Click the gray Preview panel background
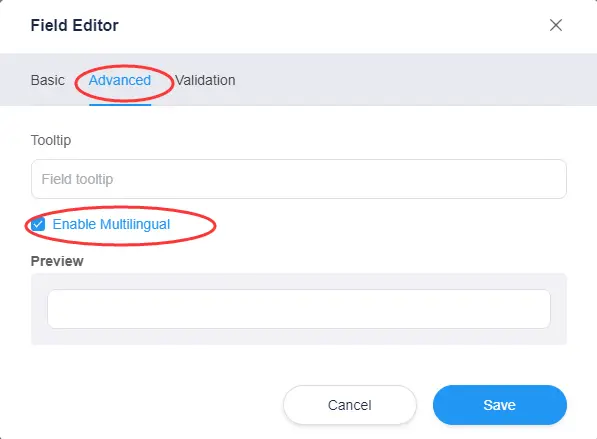 (298, 337)
